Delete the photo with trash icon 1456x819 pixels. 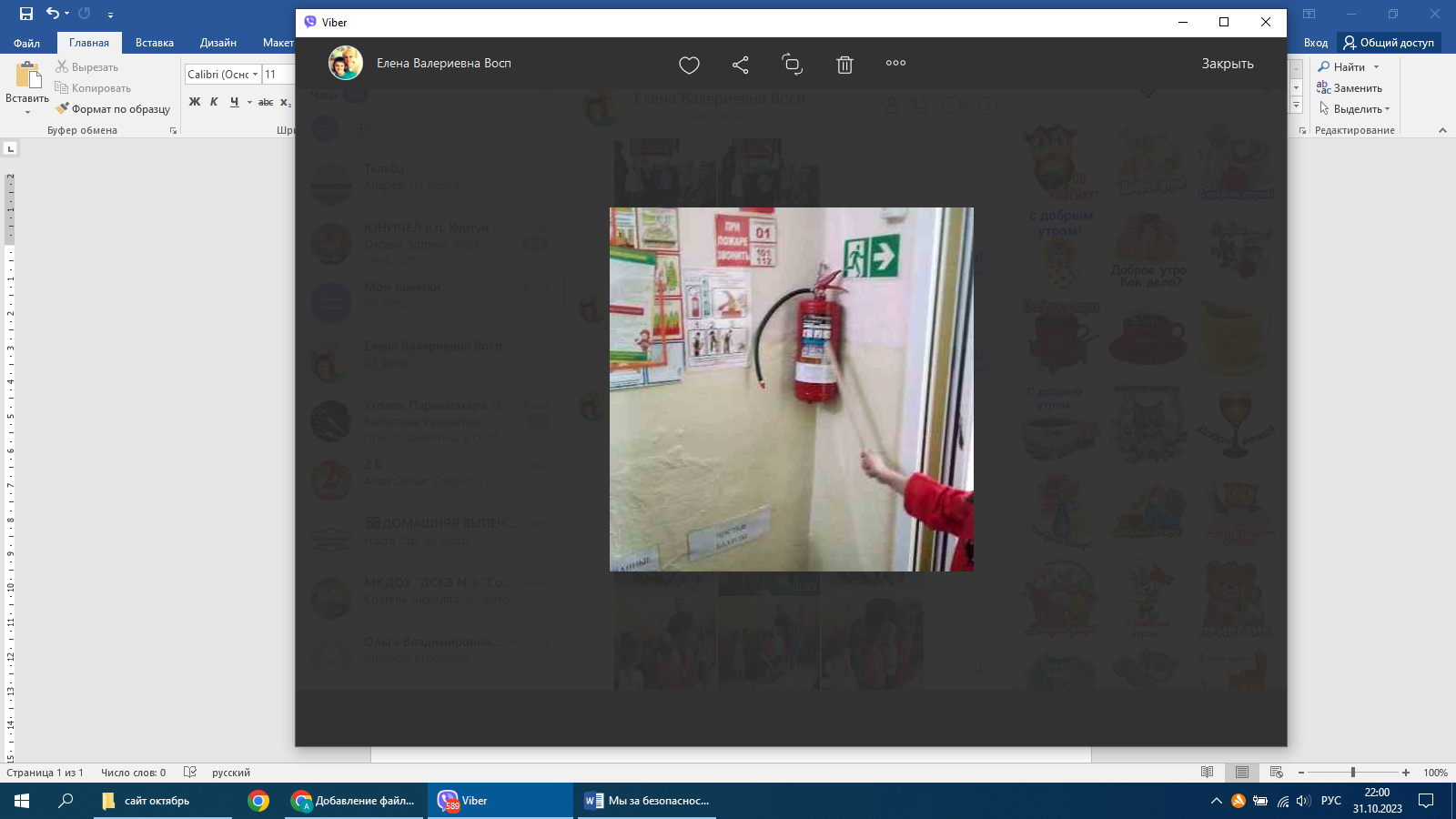pos(844,65)
